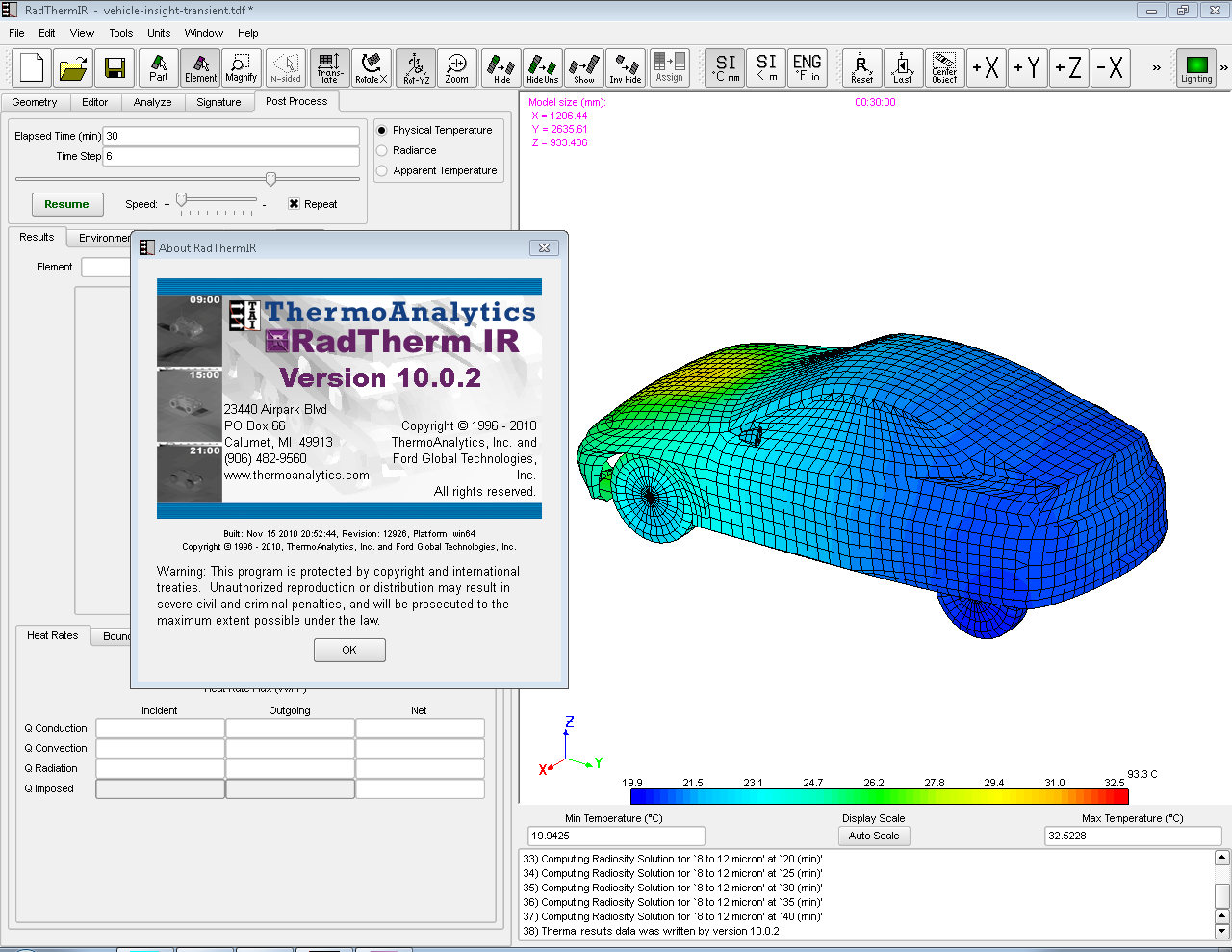The image size is (1232, 952).
Task: Activate the Zoom tool
Action: (x=457, y=68)
